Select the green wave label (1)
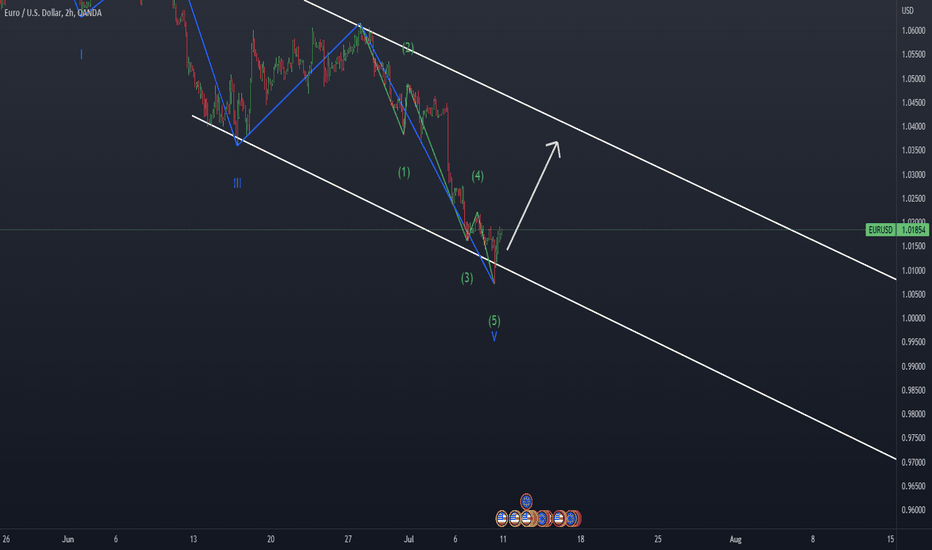The height and width of the screenshot is (550, 932). pyautogui.click(x=404, y=172)
